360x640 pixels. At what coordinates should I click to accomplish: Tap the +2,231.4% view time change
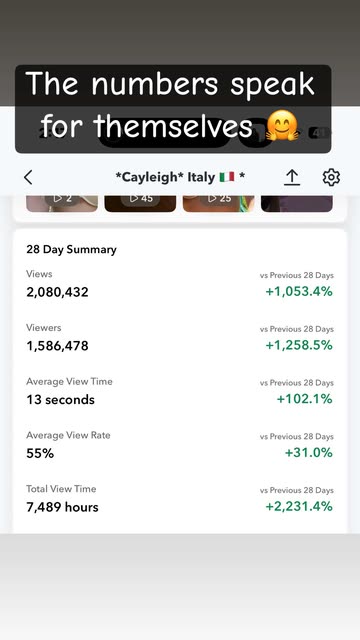point(299,507)
